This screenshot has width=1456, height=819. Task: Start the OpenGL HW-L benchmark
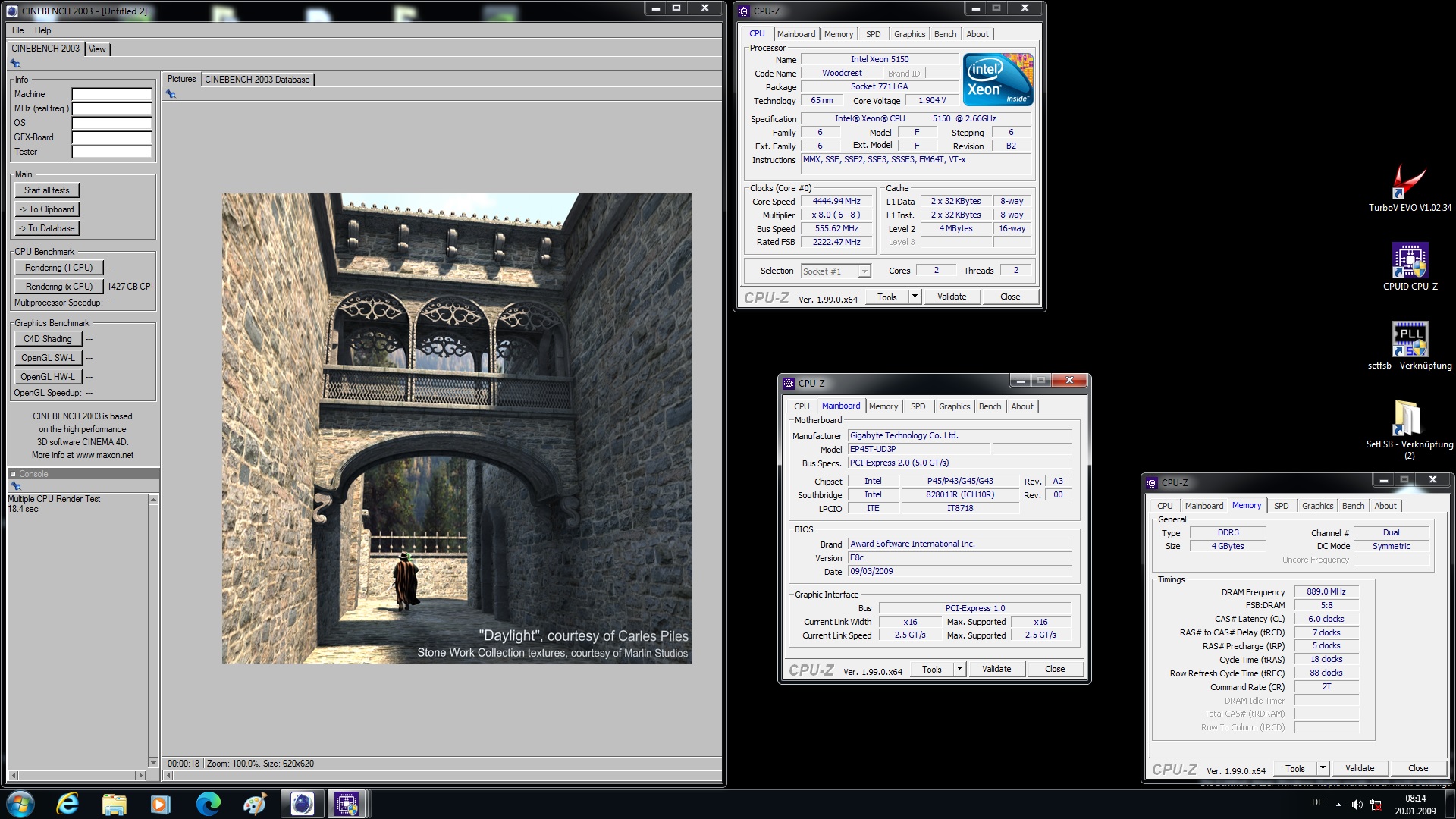click(48, 377)
